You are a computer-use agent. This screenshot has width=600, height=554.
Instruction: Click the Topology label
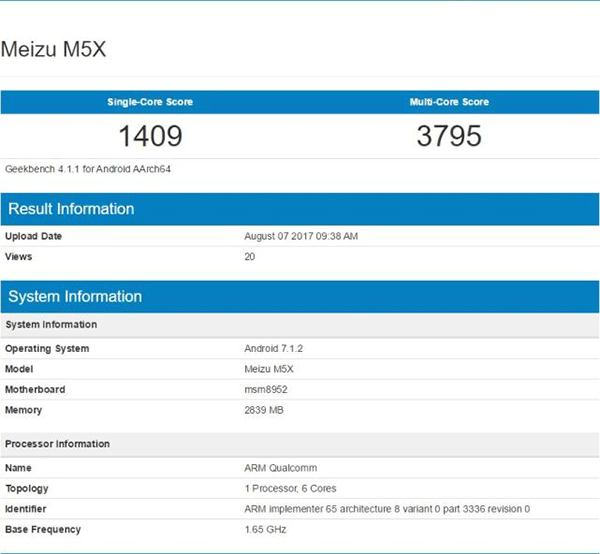click(x=27, y=489)
